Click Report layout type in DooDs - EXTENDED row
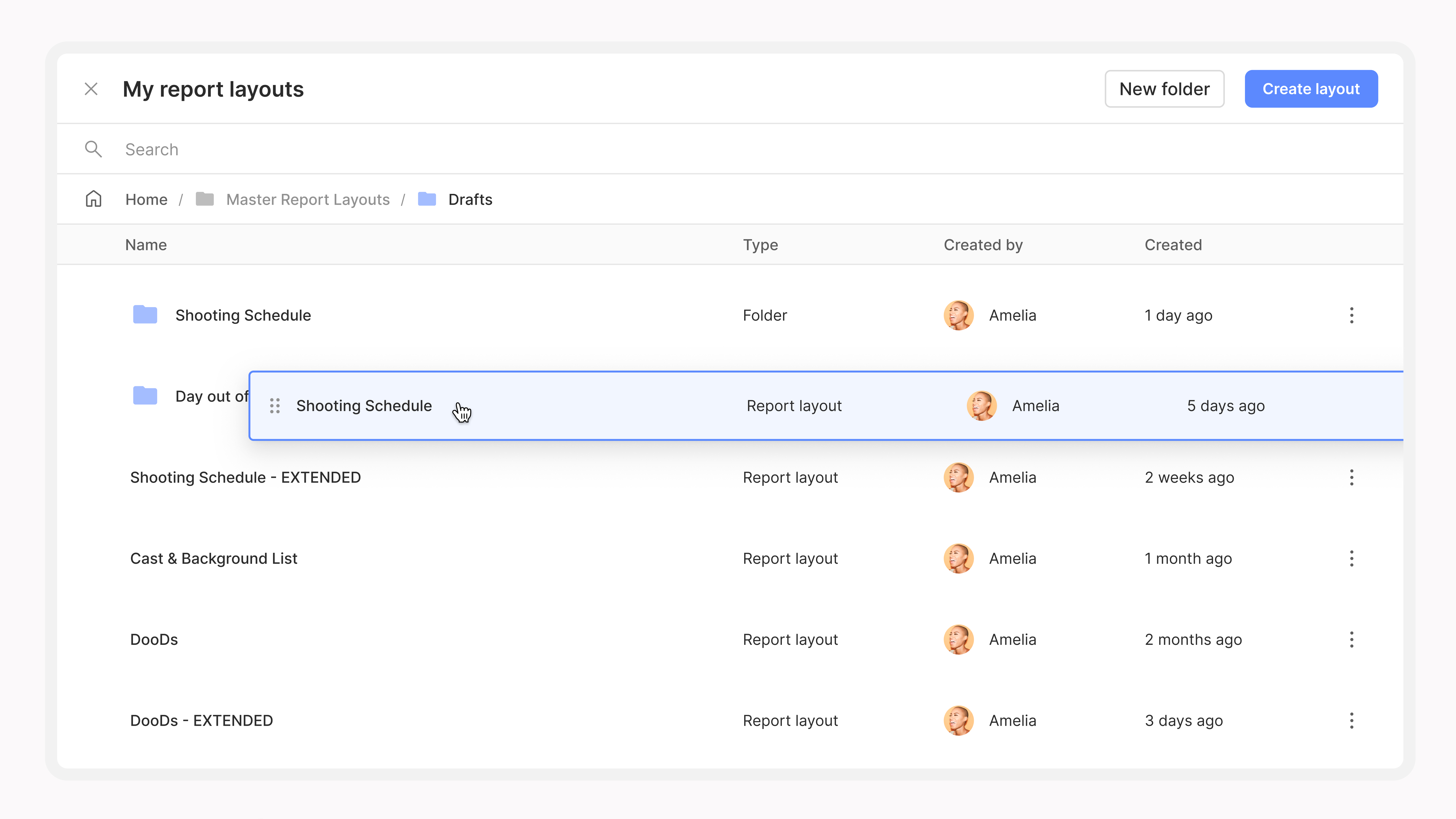 pyautogui.click(x=790, y=721)
